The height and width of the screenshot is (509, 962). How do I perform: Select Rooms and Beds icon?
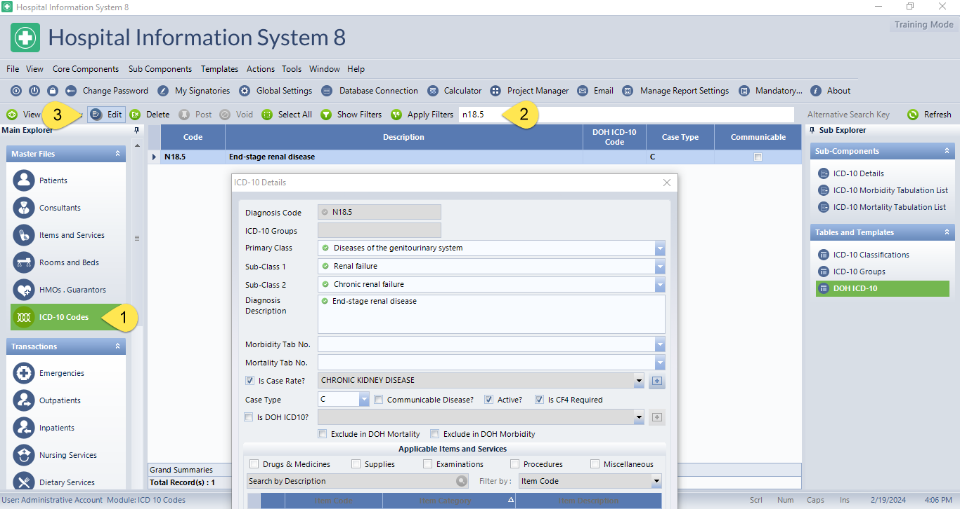pos(24,262)
